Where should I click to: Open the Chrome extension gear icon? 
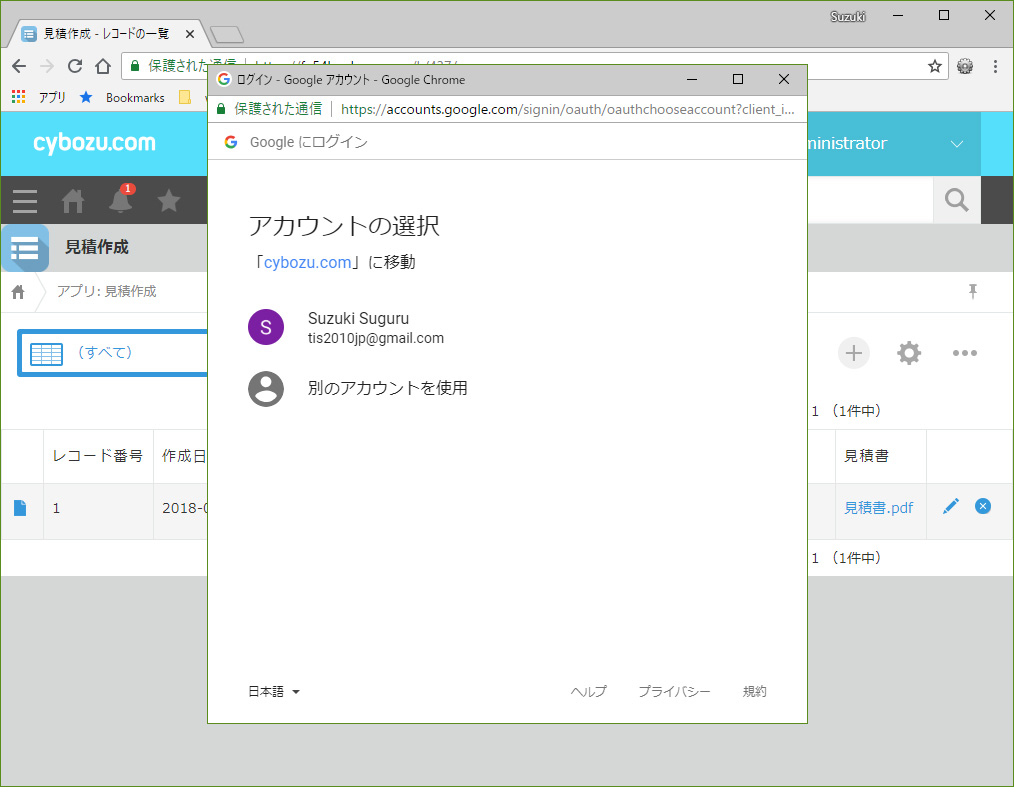(x=965, y=66)
